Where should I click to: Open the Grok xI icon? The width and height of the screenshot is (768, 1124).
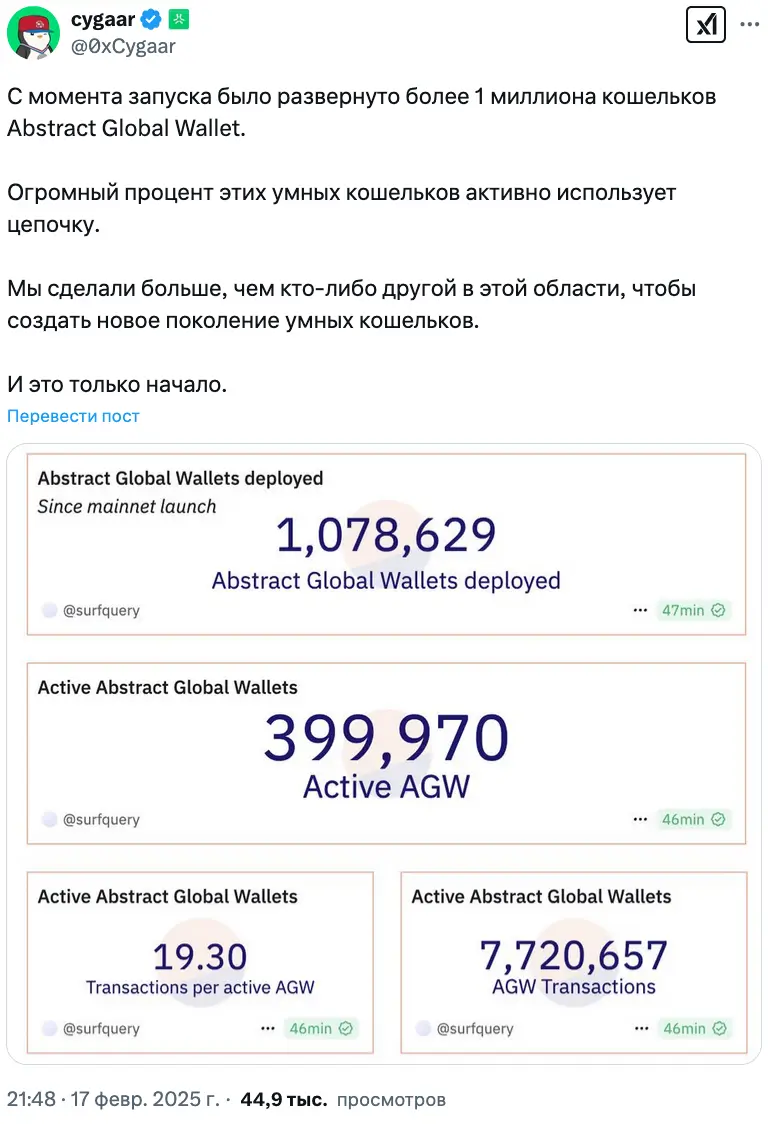(705, 24)
